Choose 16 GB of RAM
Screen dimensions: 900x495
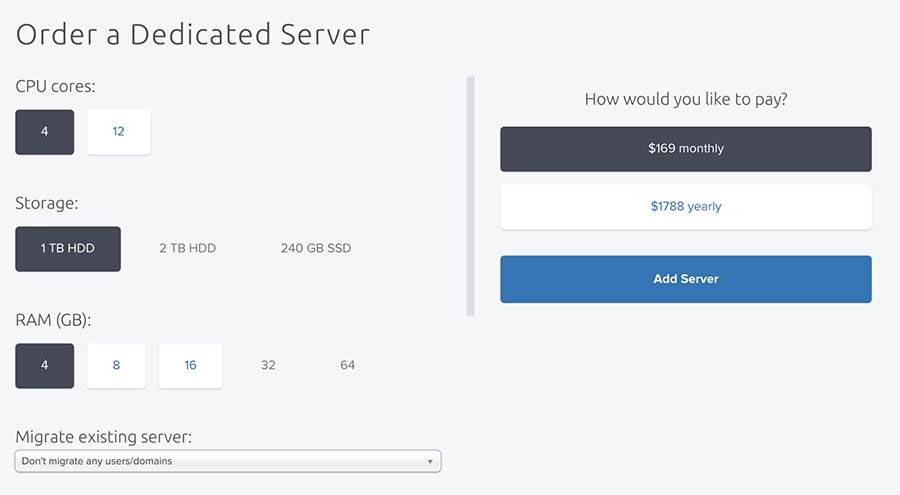click(190, 366)
